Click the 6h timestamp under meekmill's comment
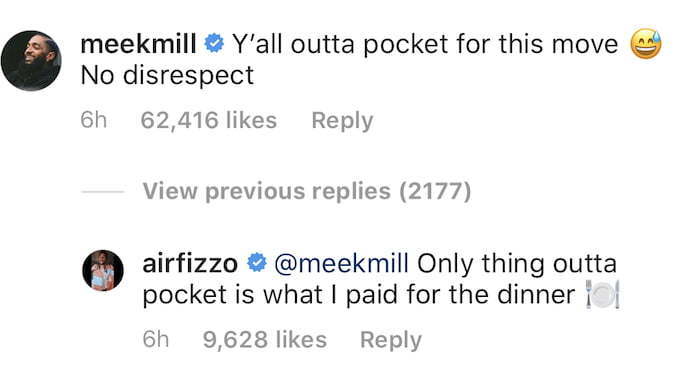 pyautogui.click(x=93, y=120)
